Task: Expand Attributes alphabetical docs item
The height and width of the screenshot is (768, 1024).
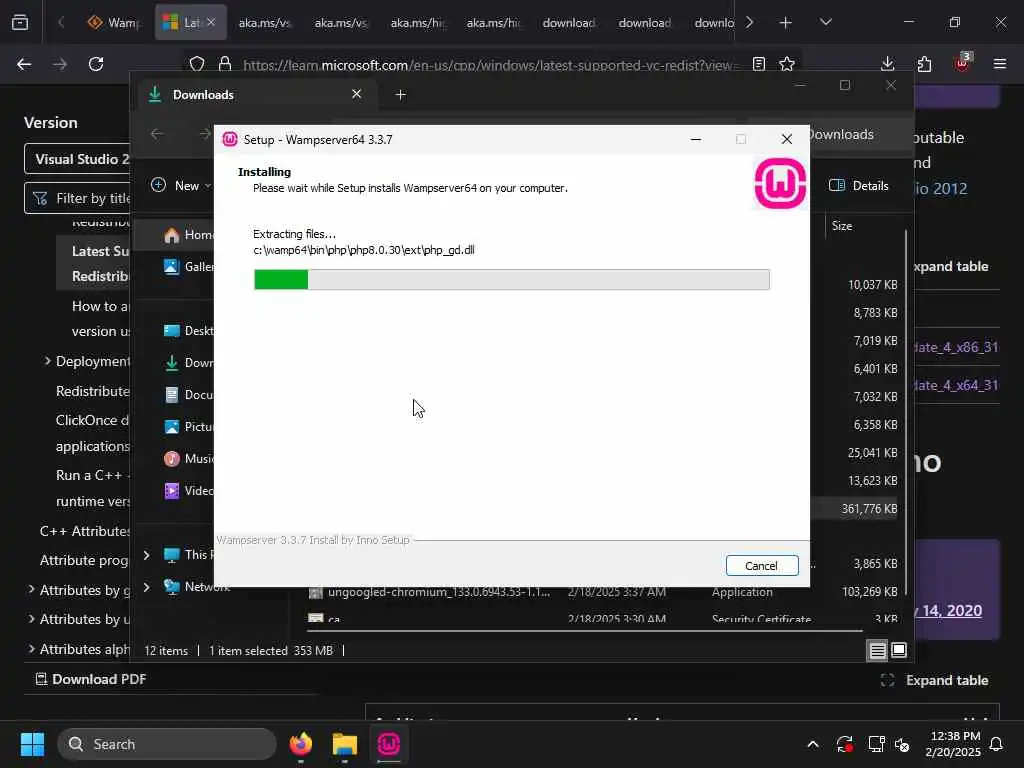Action: [31, 649]
